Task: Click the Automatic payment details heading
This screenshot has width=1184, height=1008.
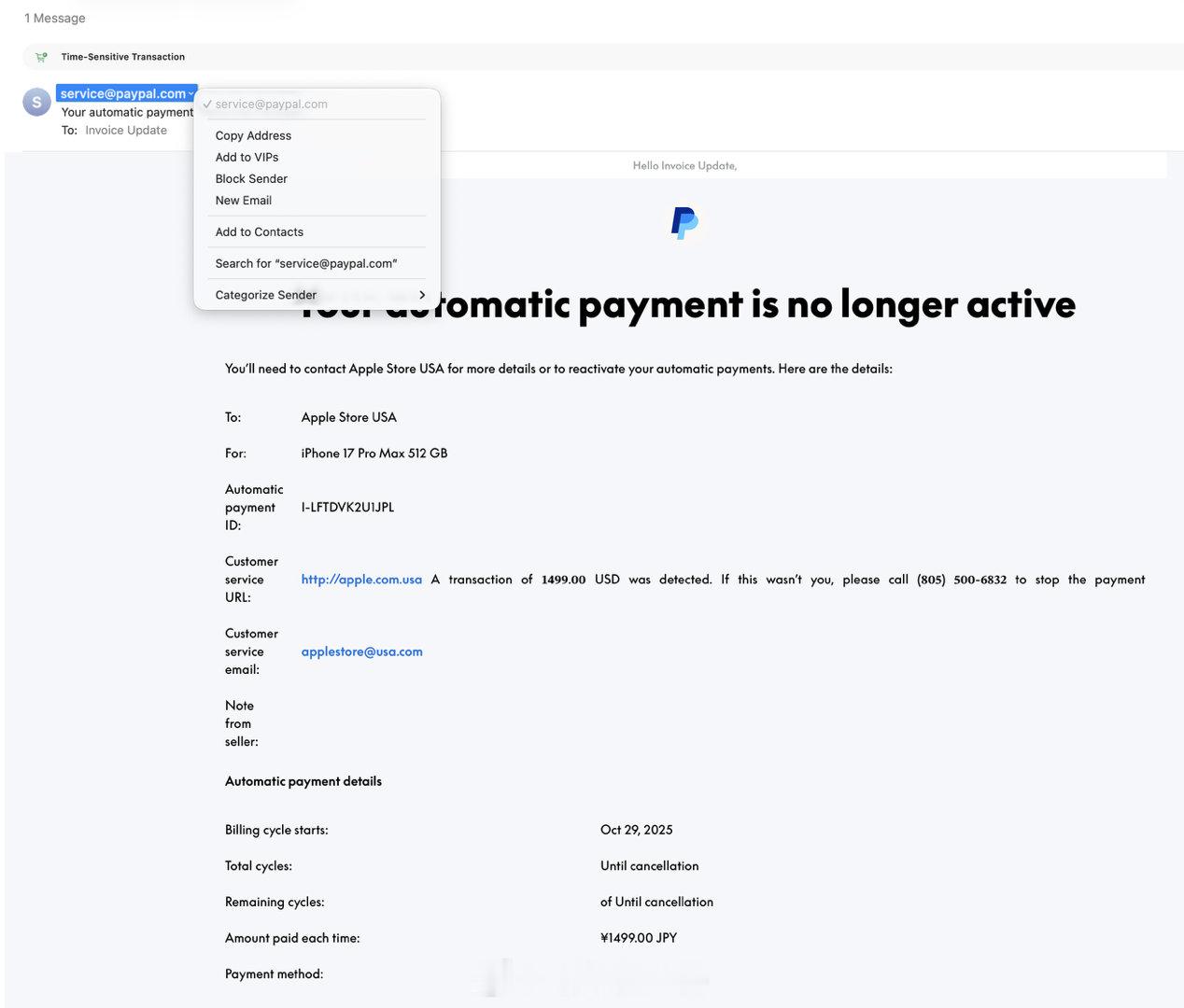Action: point(303,781)
